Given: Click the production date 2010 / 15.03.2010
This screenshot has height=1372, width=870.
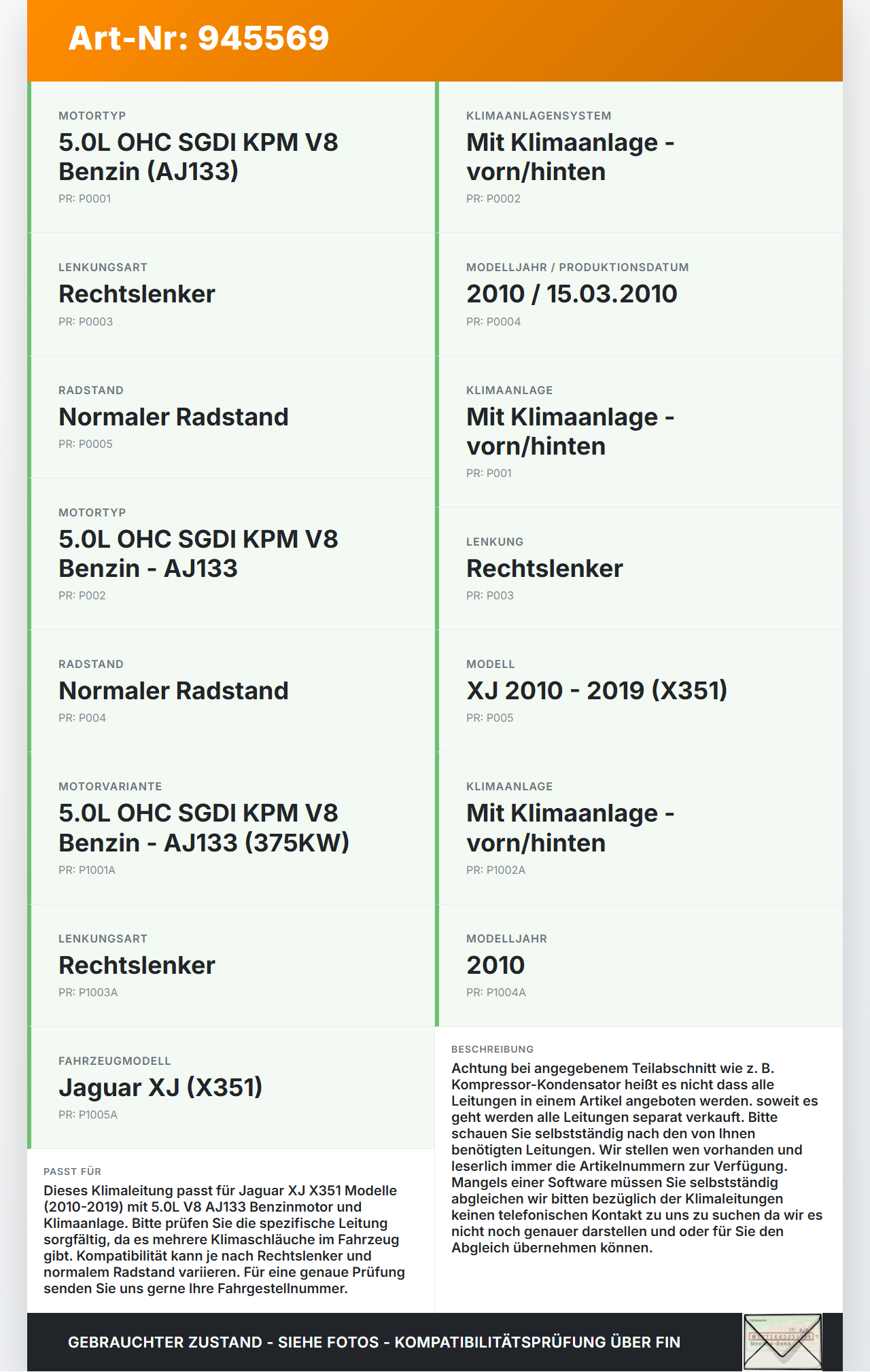Looking at the screenshot, I should tap(572, 294).
